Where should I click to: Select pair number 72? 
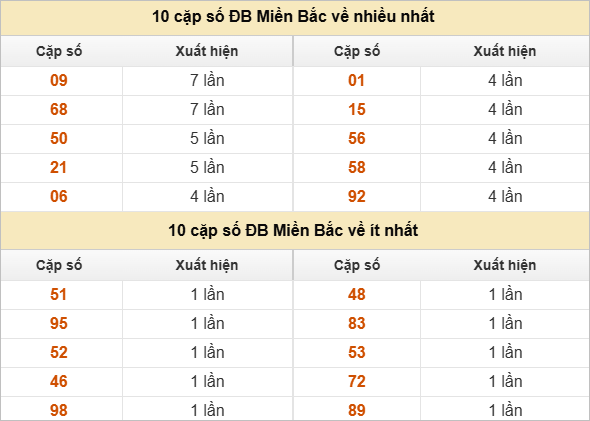point(357,381)
